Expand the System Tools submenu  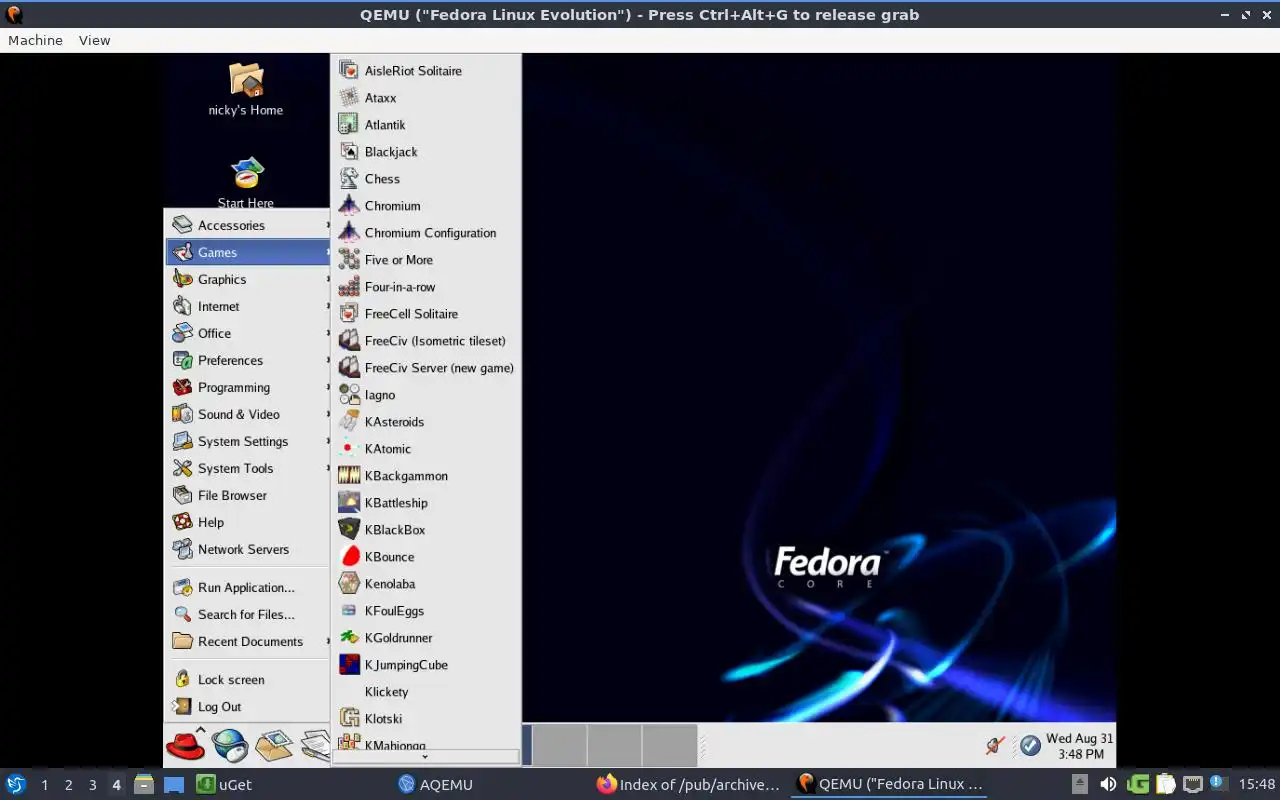click(248, 469)
